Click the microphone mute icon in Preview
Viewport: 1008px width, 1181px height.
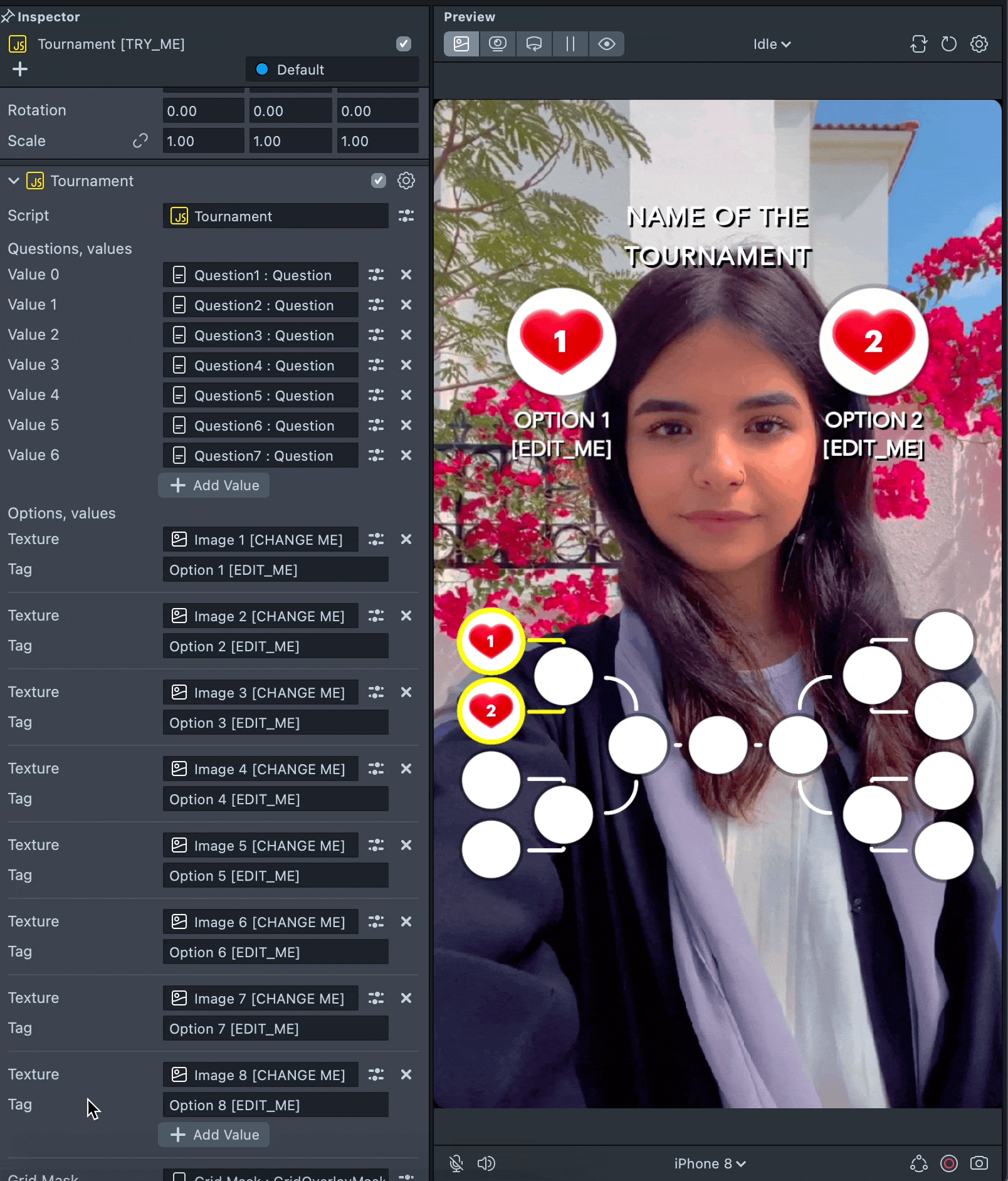point(456,1163)
